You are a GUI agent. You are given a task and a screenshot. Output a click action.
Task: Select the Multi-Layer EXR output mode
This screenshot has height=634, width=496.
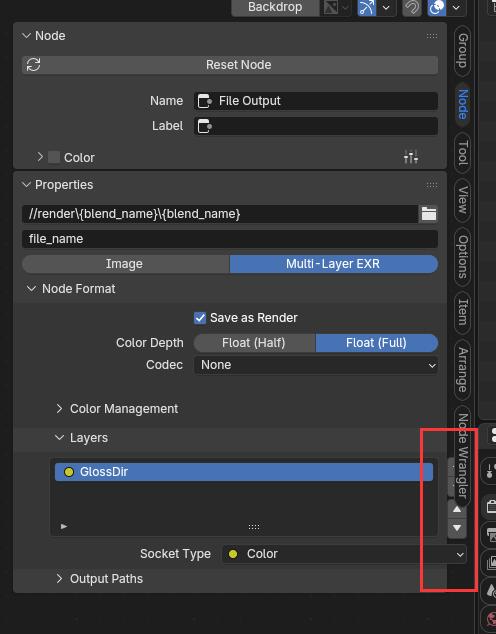point(333,264)
